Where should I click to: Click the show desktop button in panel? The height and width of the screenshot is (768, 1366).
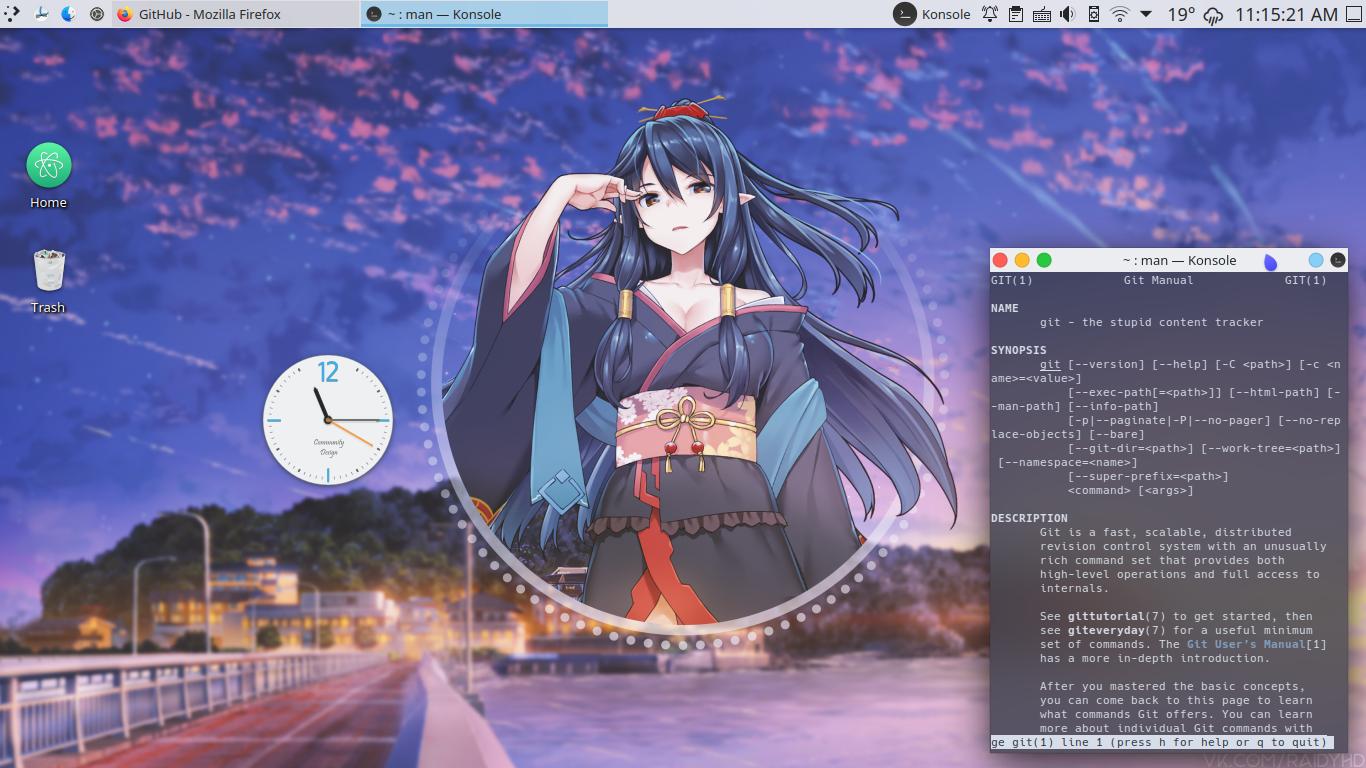tap(1353, 14)
